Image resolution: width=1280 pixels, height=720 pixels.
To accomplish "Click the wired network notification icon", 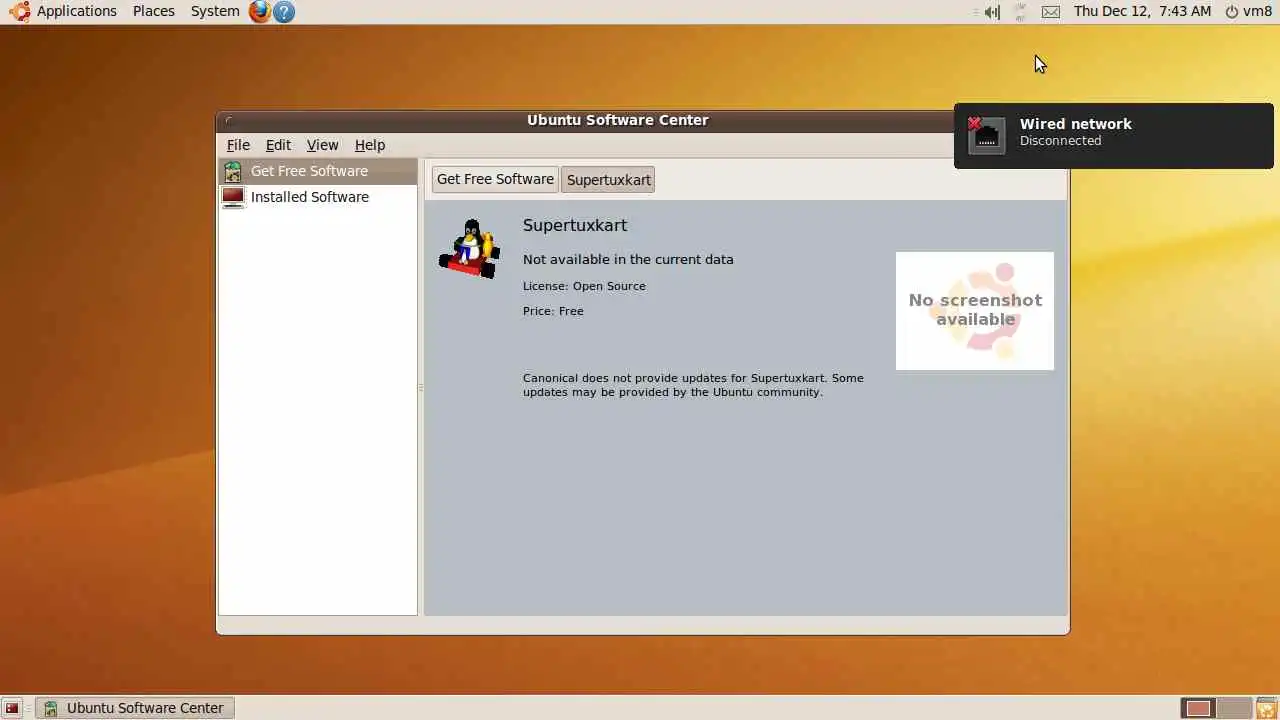I will [x=986, y=135].
